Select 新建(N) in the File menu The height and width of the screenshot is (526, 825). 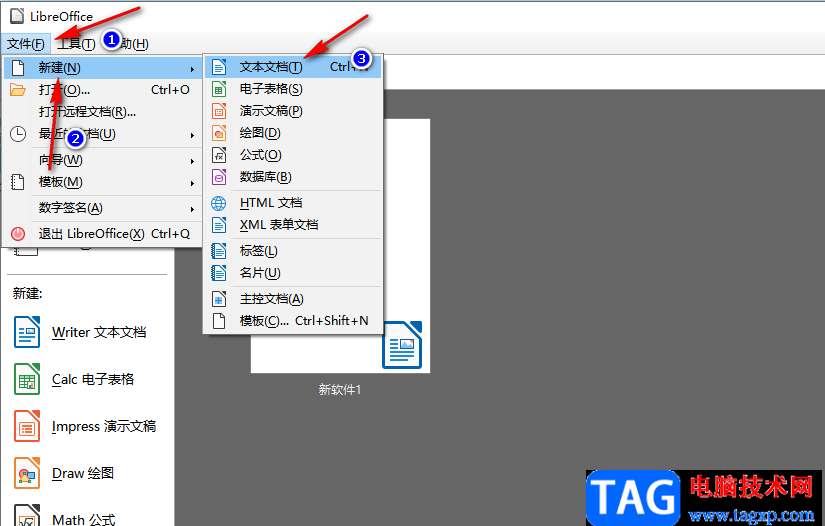click(x=103, y=68)
